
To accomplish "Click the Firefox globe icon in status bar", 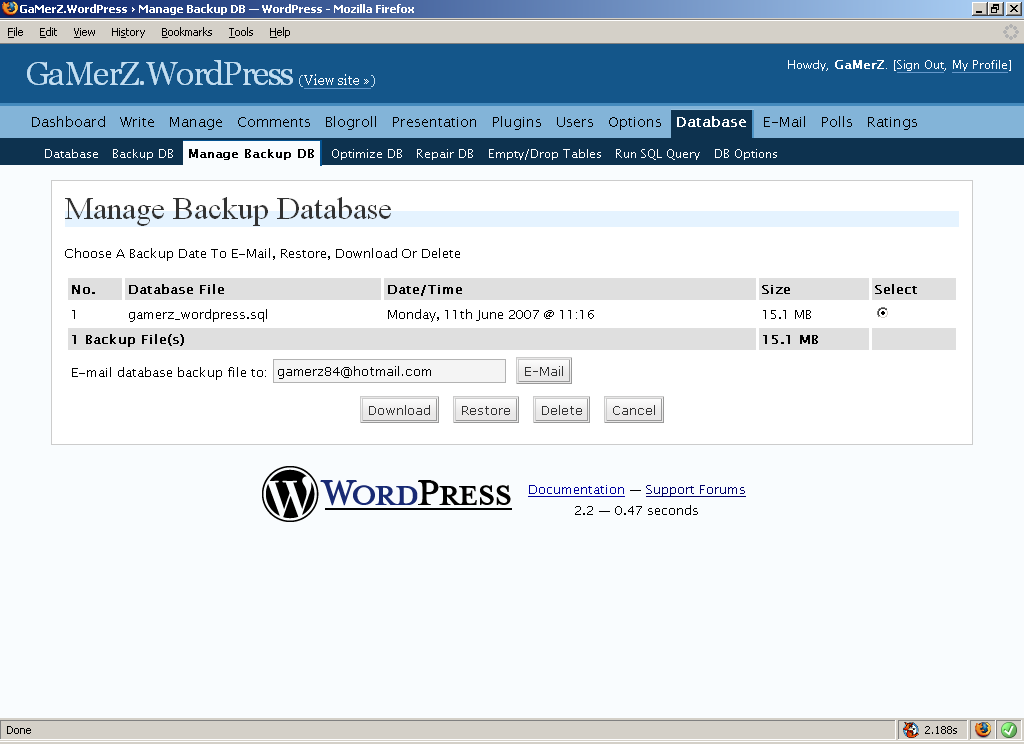I will (983, 730).
